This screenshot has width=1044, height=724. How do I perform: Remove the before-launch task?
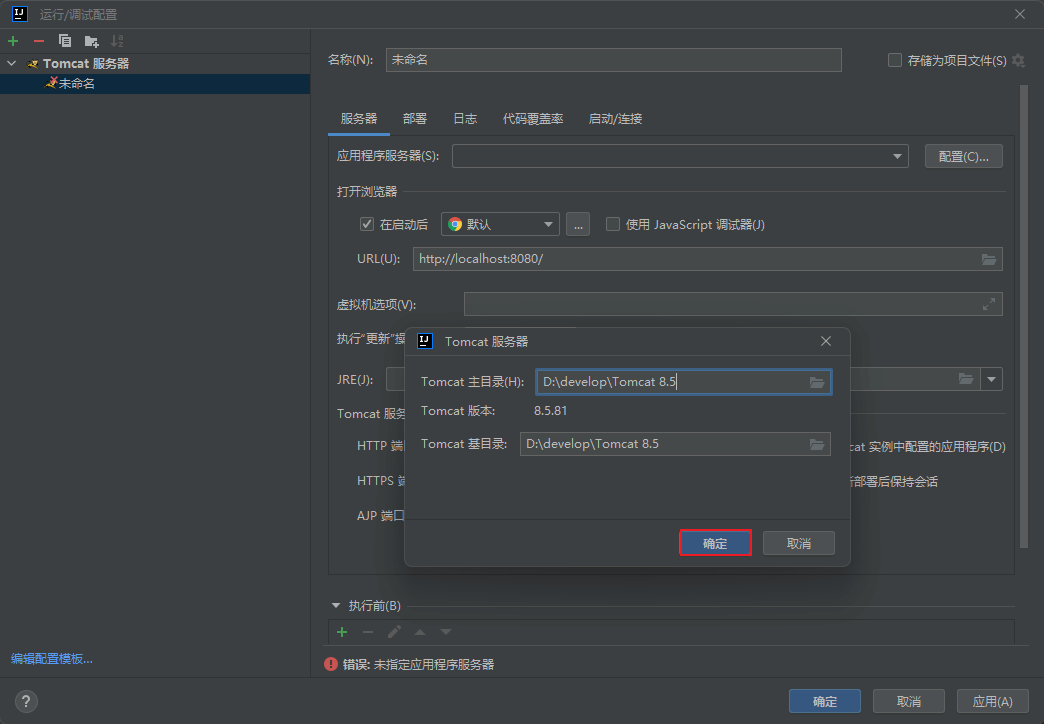[368, 632]
